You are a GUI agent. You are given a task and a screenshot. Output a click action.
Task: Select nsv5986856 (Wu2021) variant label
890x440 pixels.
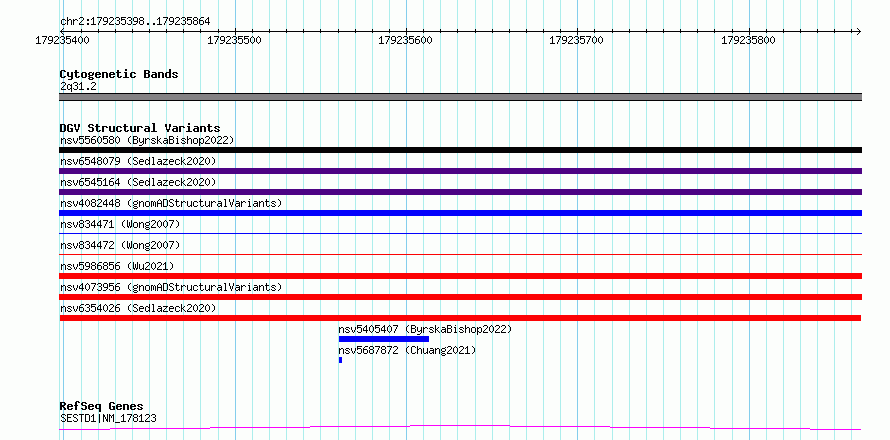click(117, 266)
